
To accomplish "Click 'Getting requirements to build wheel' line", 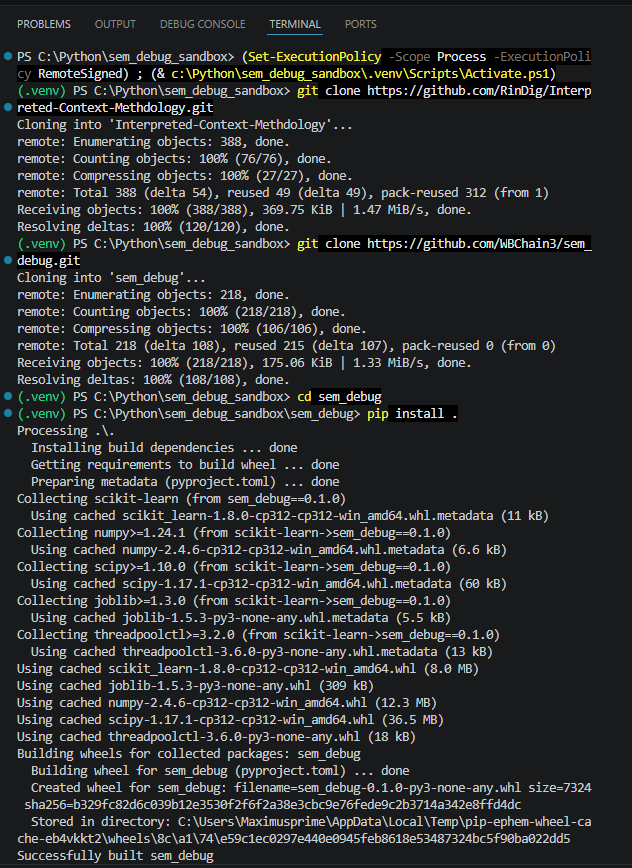I will coord(185,464).
